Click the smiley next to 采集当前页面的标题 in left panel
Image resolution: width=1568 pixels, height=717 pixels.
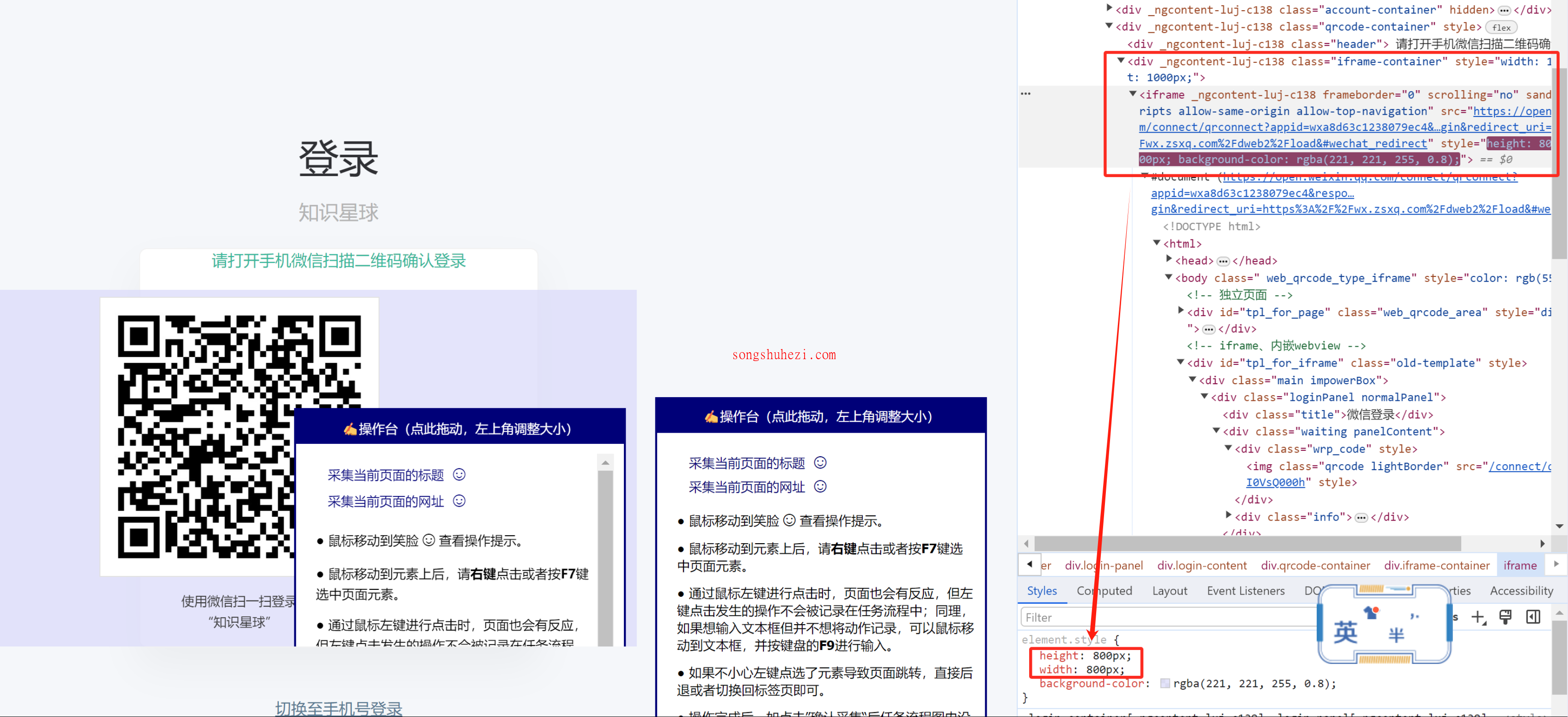[459, 474]
